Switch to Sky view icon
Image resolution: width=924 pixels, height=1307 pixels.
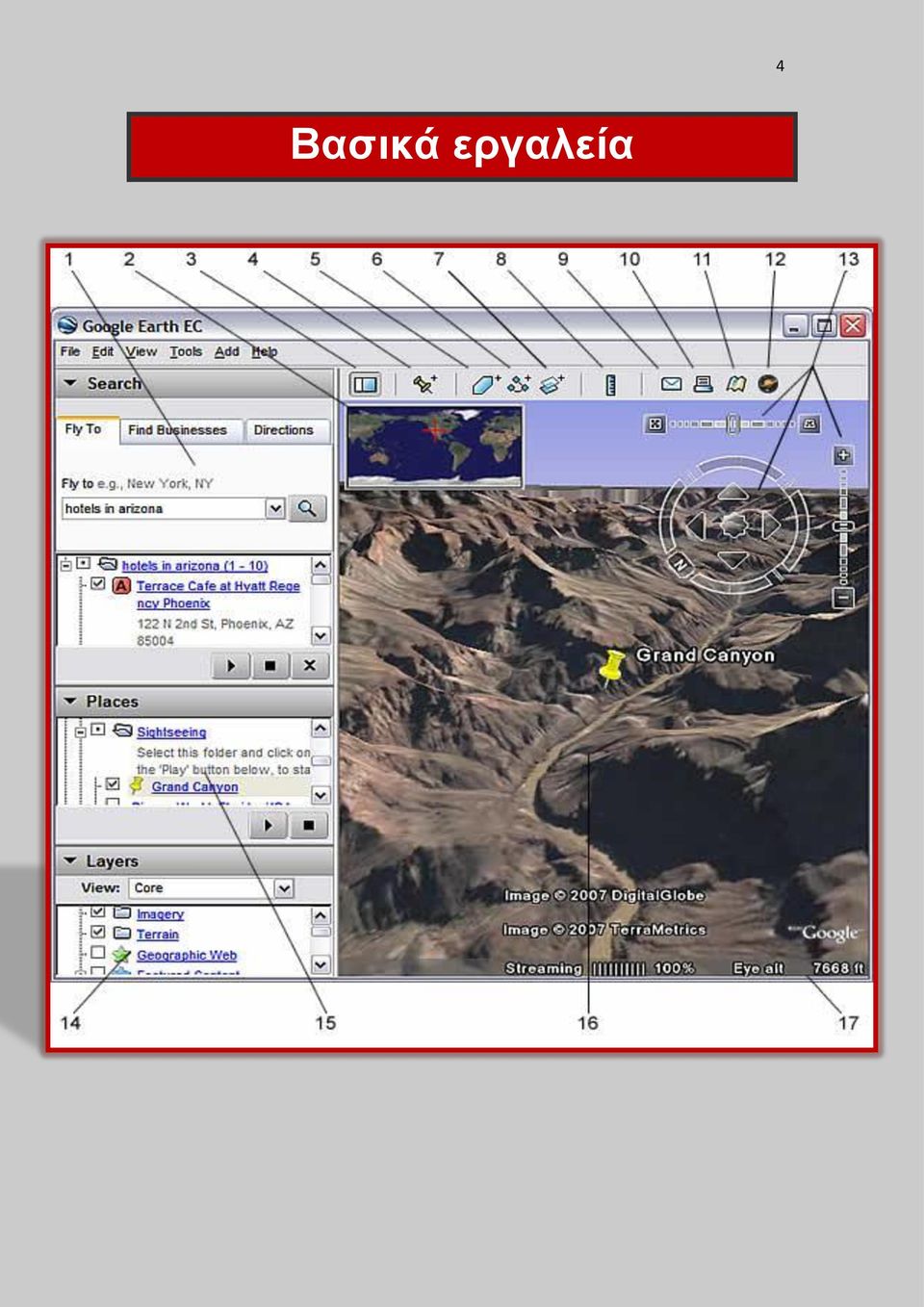tap(768, 384)
